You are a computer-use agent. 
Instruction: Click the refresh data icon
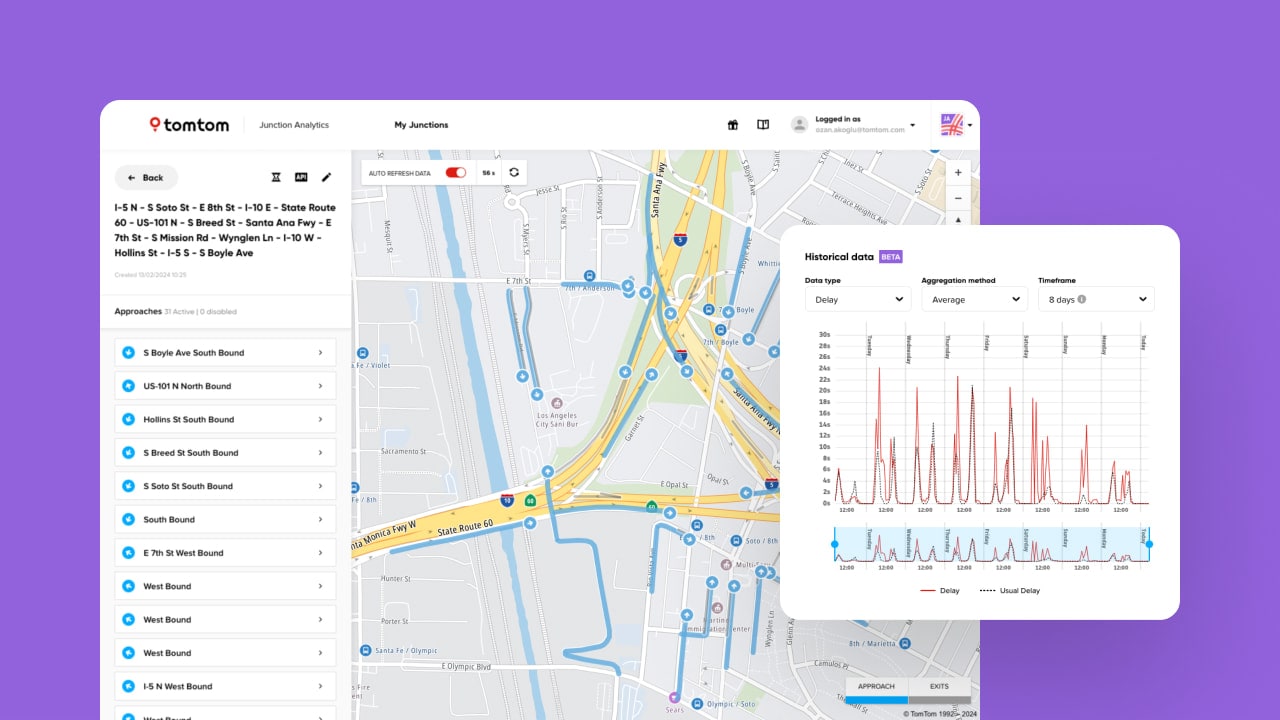point(514,172)
